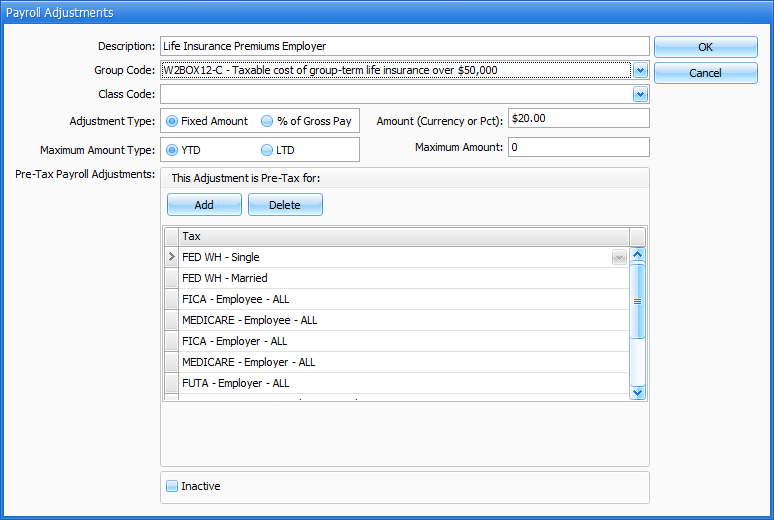
Task: Select the FED WH - Married row
Action: (x=404, y=278)
